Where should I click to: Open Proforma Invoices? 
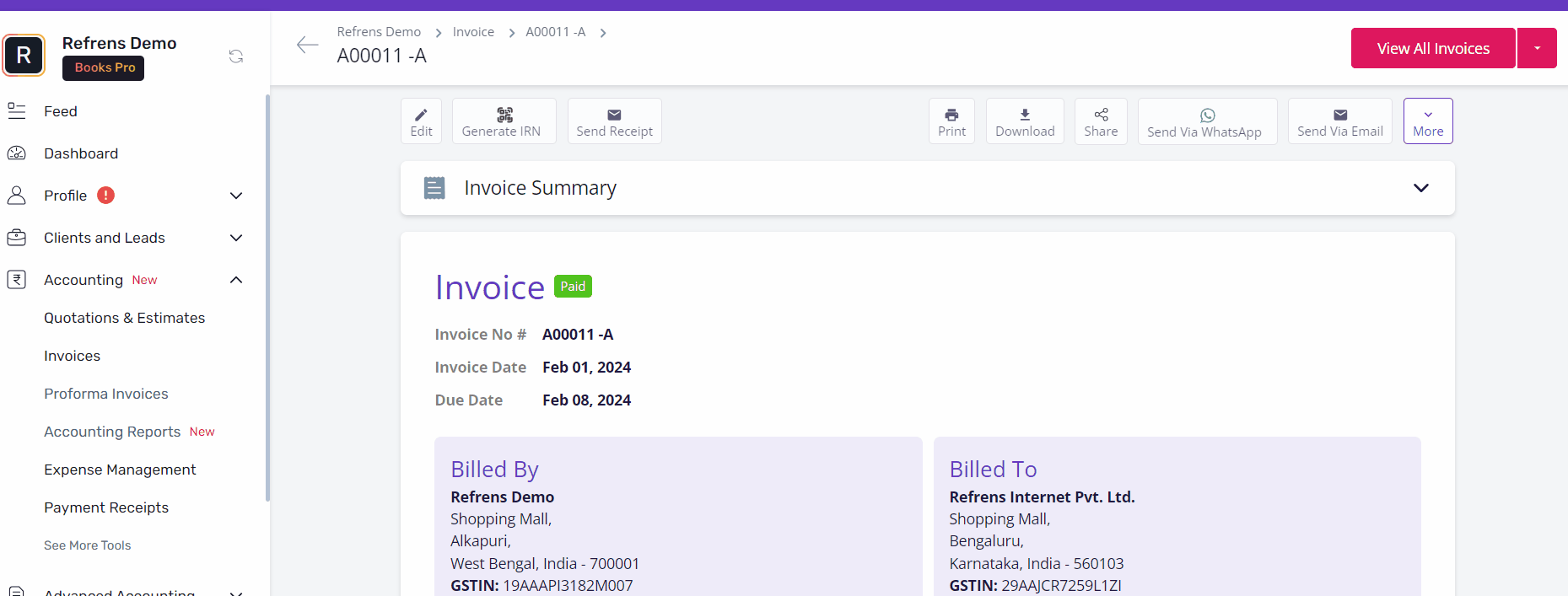(x=106, y=394)
